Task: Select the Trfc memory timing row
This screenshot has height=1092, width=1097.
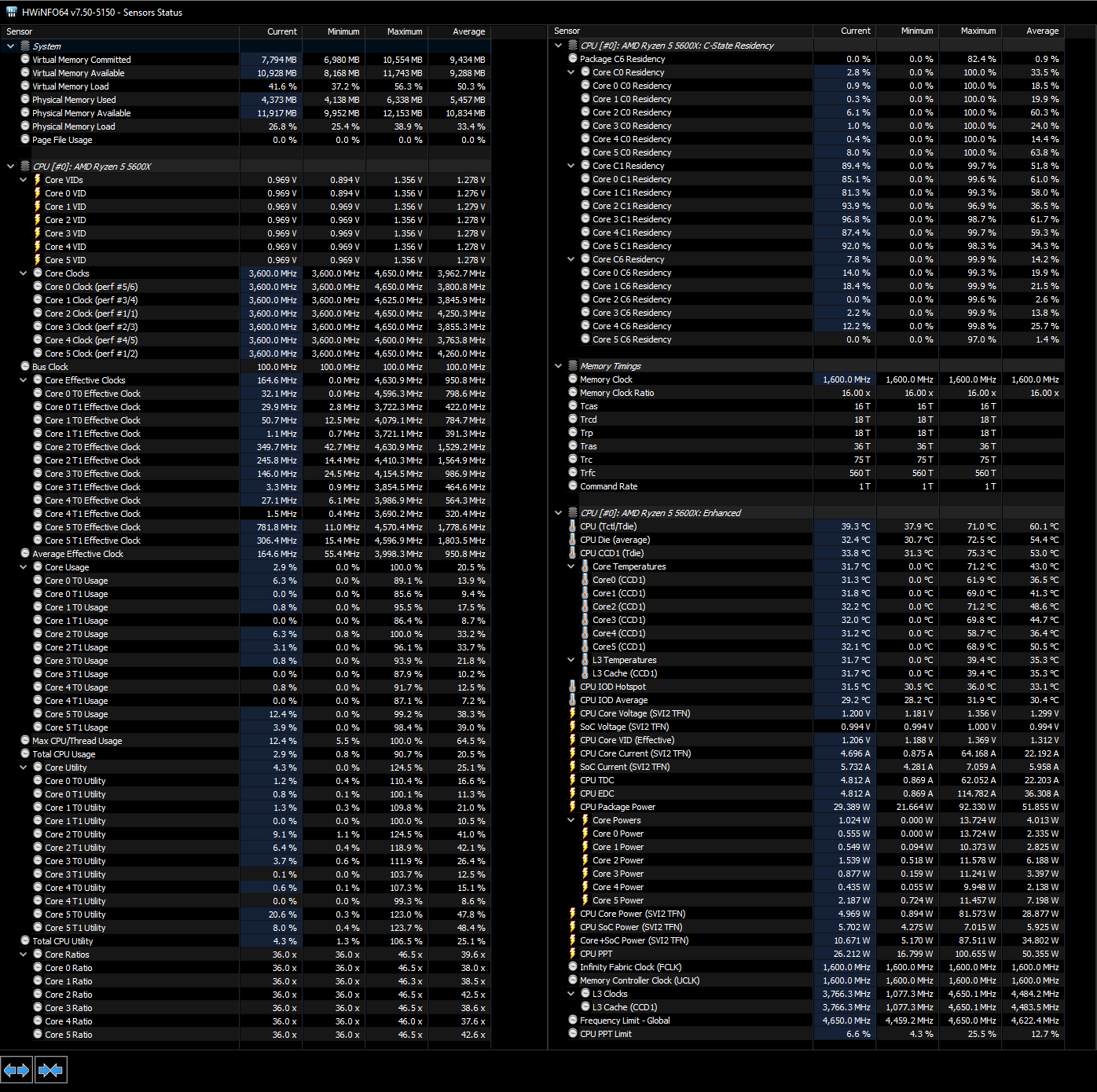Action: coord(807,473)
